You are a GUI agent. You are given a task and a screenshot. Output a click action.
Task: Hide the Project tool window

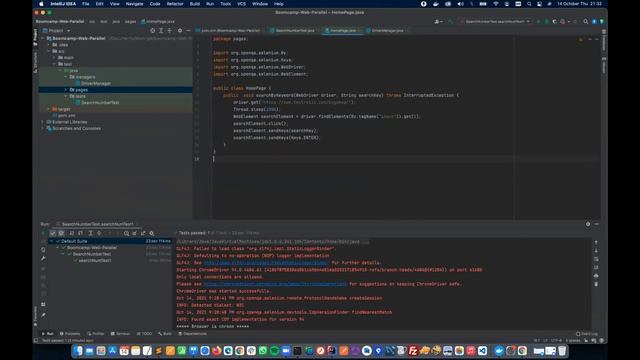pyautogui.click(x=188, y=31)
